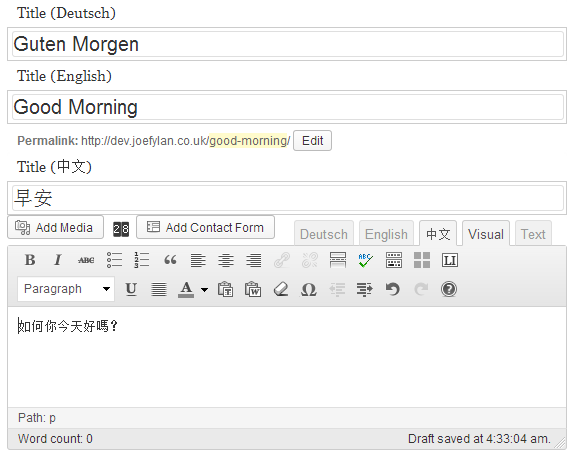Image resolution: width=573 pixels, height=454 pixels.
Task: Apply strikethrough formatting
Action: point(86,260)
